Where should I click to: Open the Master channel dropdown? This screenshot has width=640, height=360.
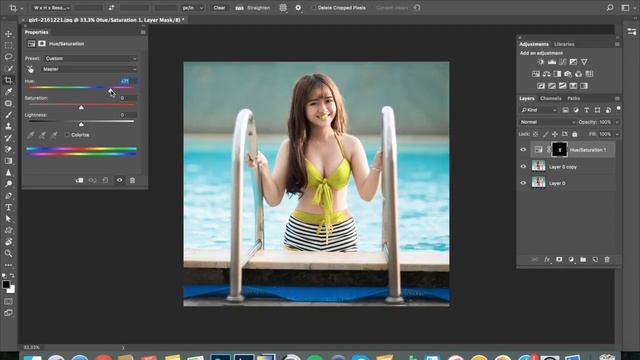pyautogui.click(x=89, y=69)
